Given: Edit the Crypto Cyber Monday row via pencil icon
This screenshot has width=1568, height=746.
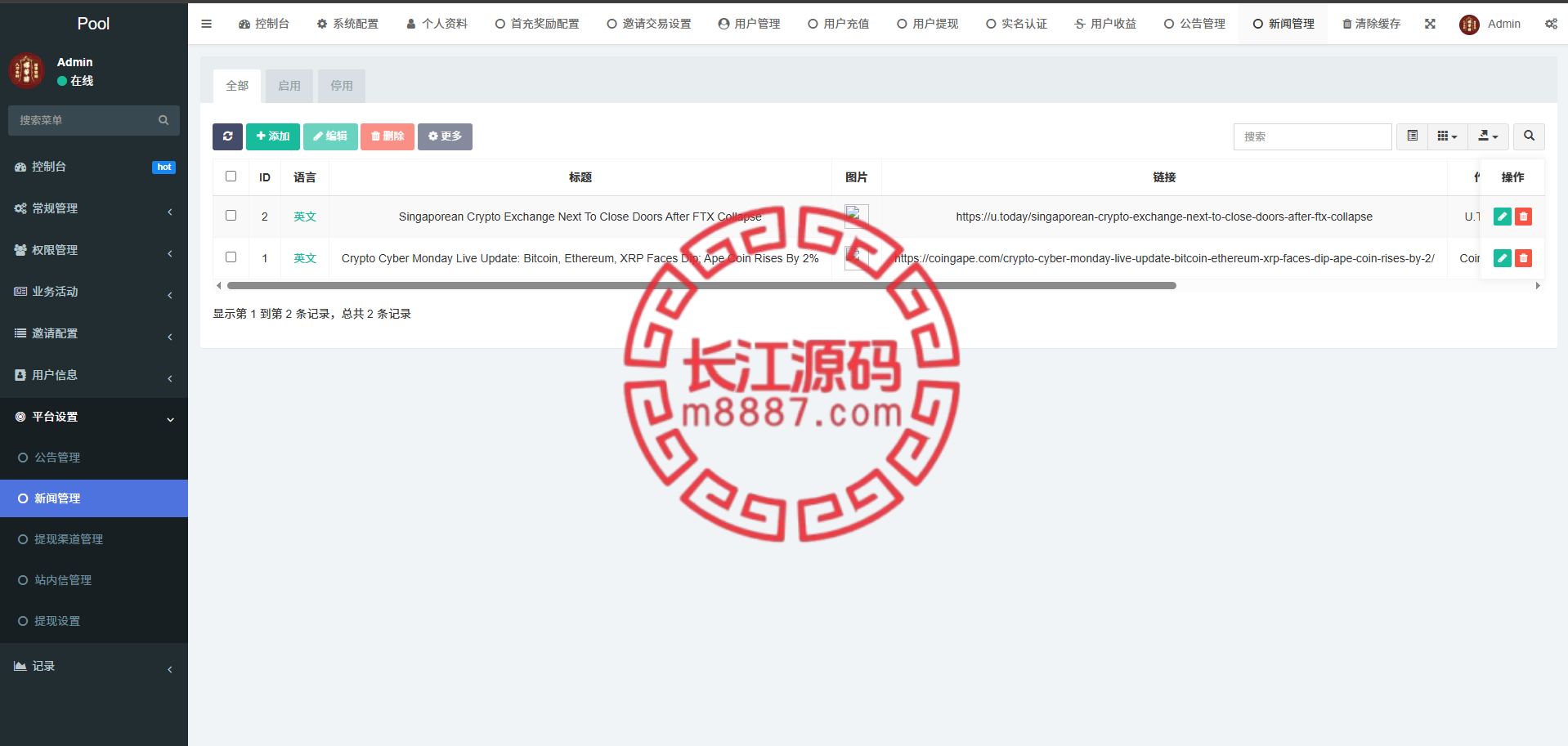Looking at the screenshot, I should tap(1502, 258).
